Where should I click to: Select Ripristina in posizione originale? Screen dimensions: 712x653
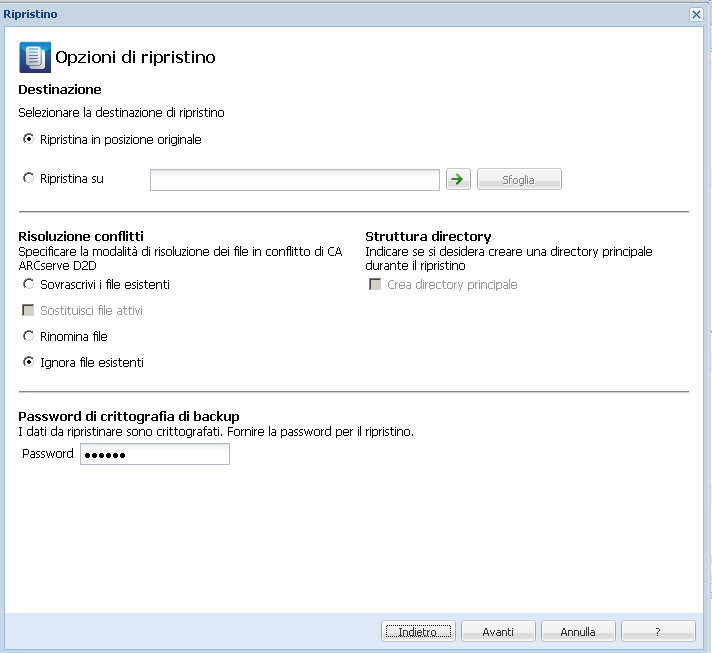(x=29, y=139)
